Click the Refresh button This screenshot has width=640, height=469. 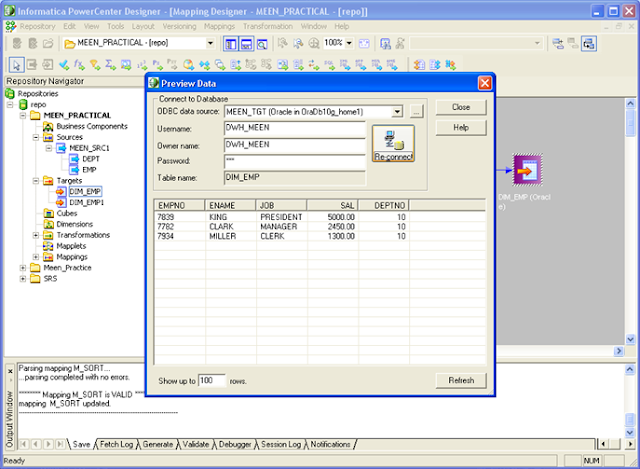tap(461, 380)
